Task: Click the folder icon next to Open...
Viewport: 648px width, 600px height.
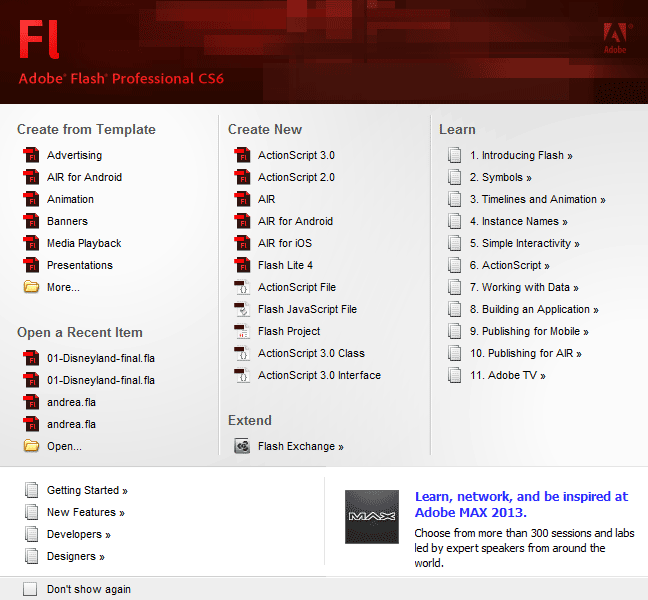Action: 31,445
